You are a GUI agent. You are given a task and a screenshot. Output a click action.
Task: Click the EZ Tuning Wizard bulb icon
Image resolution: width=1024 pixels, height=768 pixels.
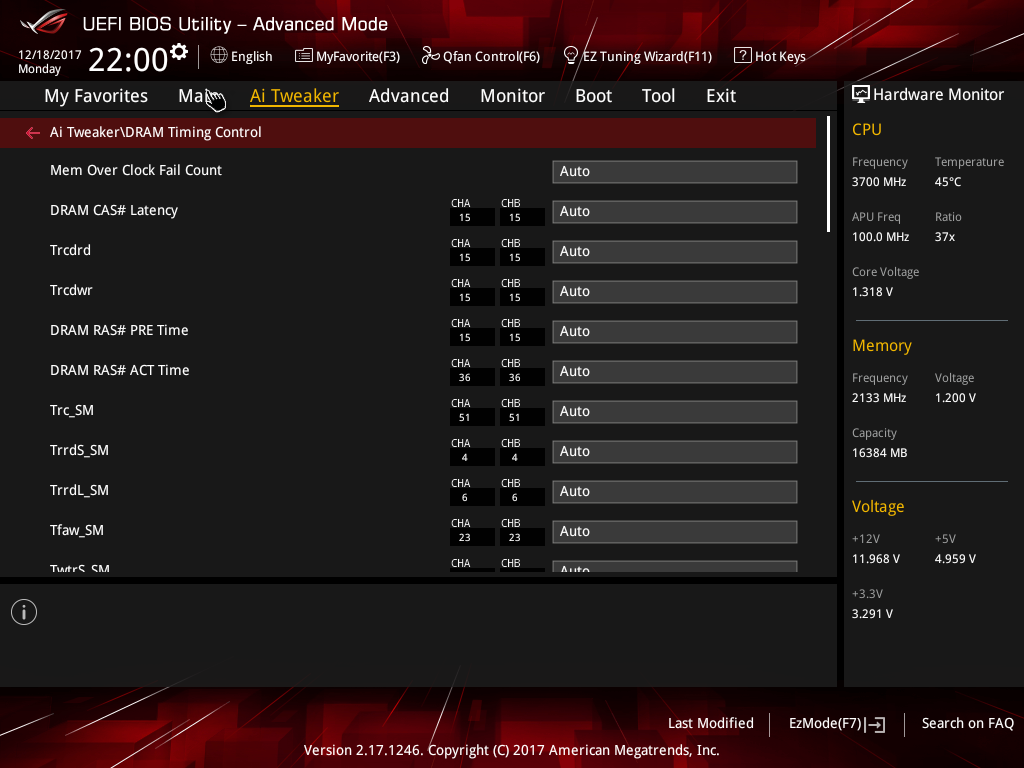pyautogui.click(x=570, y=56)
